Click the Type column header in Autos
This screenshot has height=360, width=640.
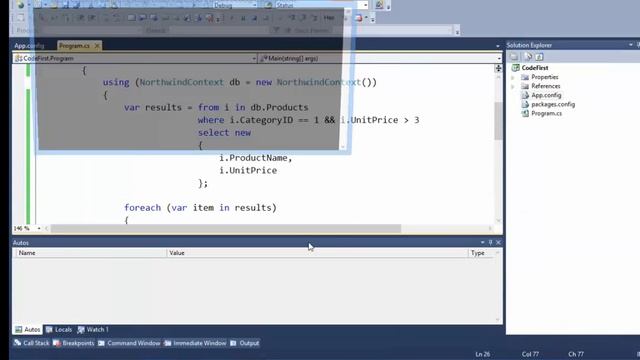click(482, 253)
